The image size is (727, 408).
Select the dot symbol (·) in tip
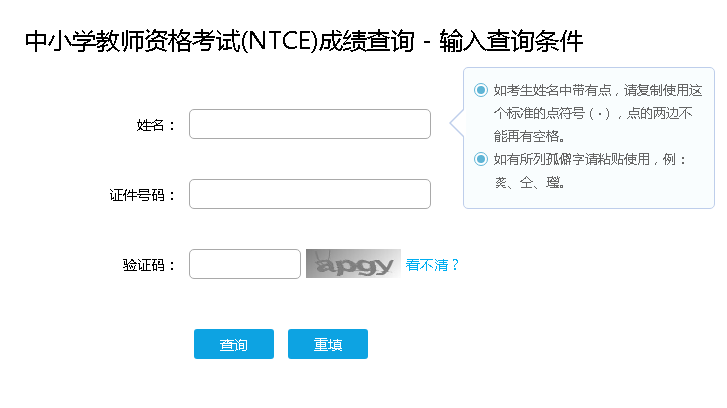click(x=600, y=114)
